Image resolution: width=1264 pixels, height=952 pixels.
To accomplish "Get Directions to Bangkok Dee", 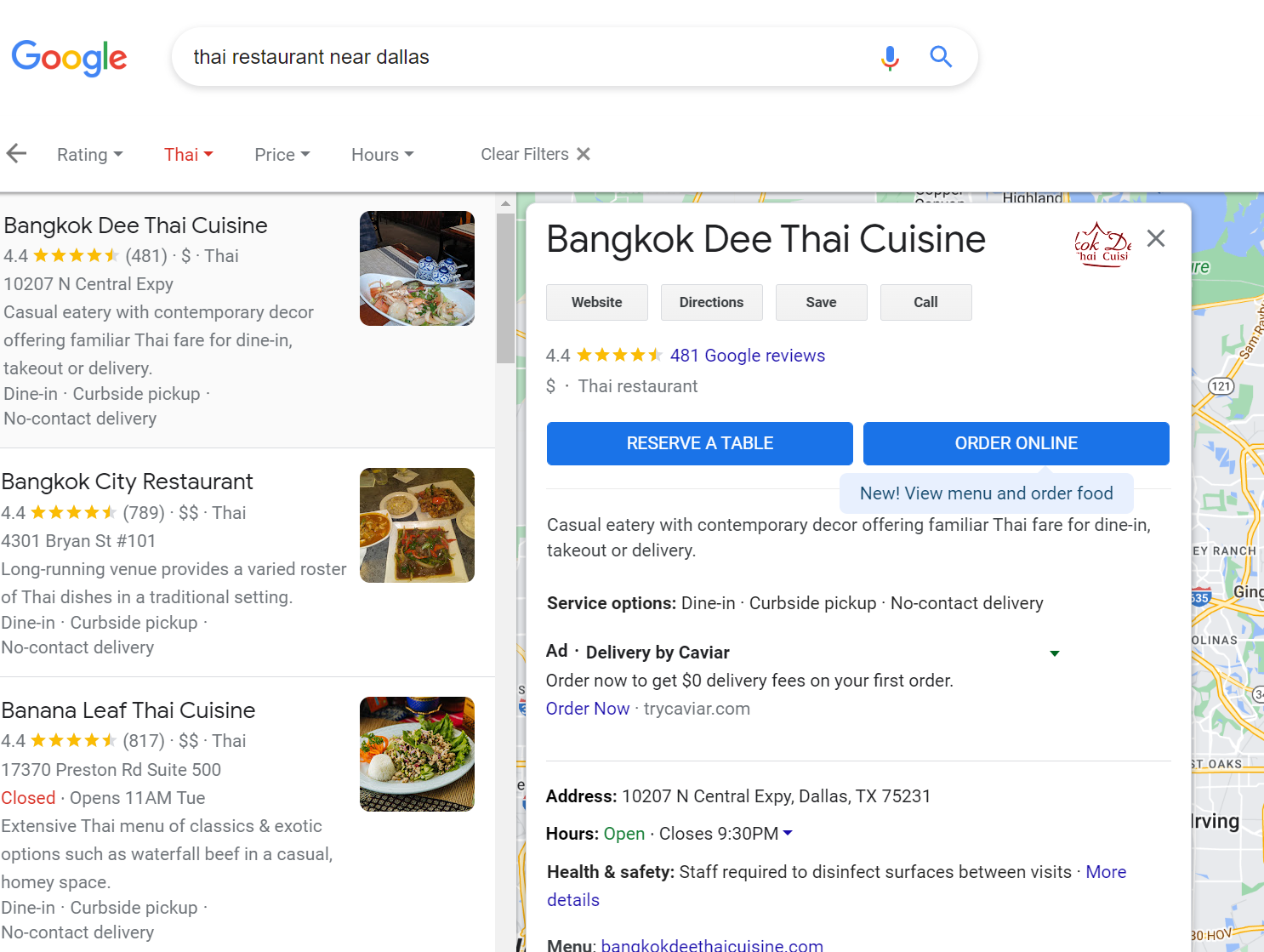I will [x=712, y=302].
